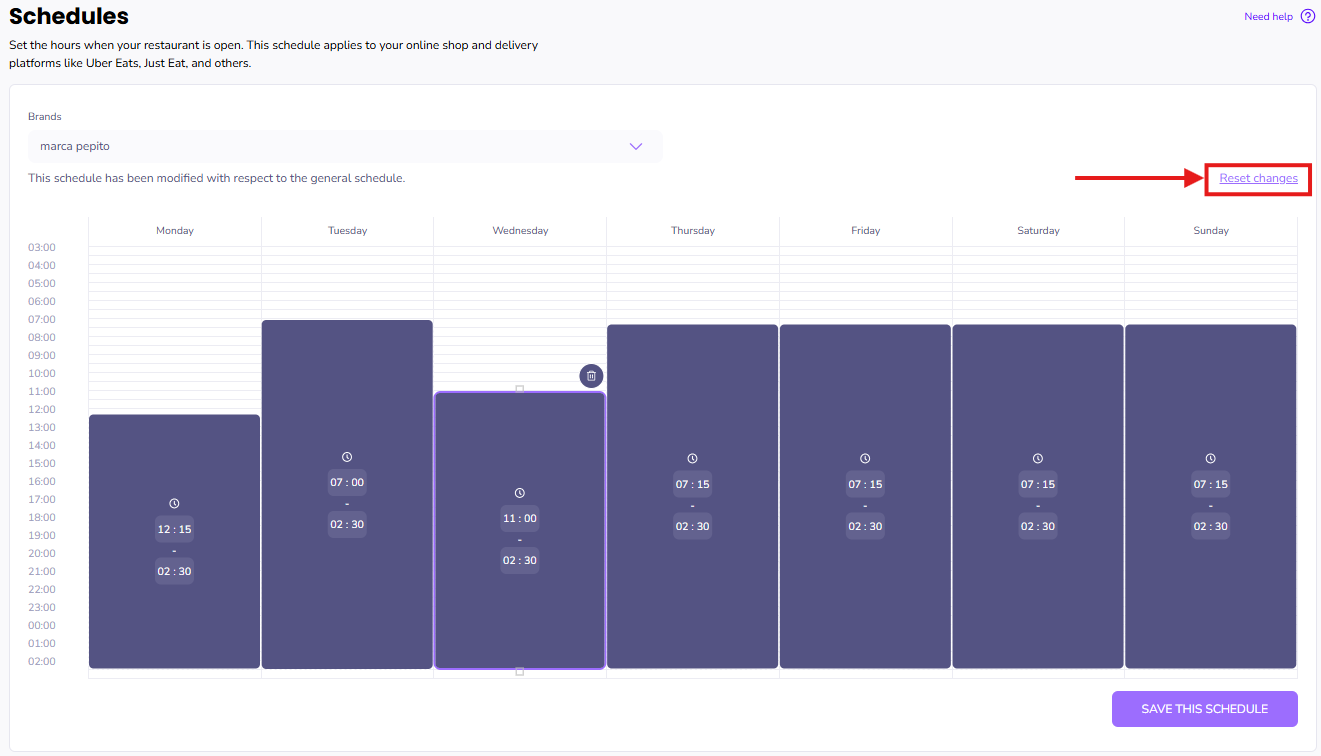This screenshot has height=756, width=1321.
Task: Click the Sunday column header
Action: coord(1211,230)
